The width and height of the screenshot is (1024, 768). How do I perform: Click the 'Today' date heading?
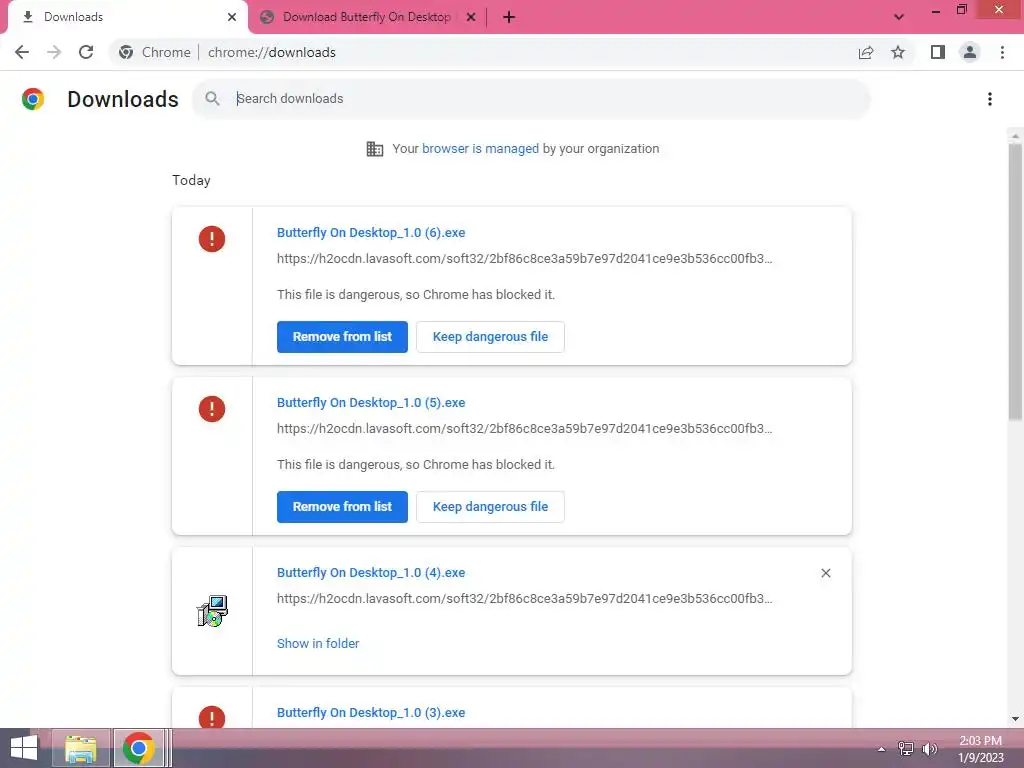[x=191, y=180]
